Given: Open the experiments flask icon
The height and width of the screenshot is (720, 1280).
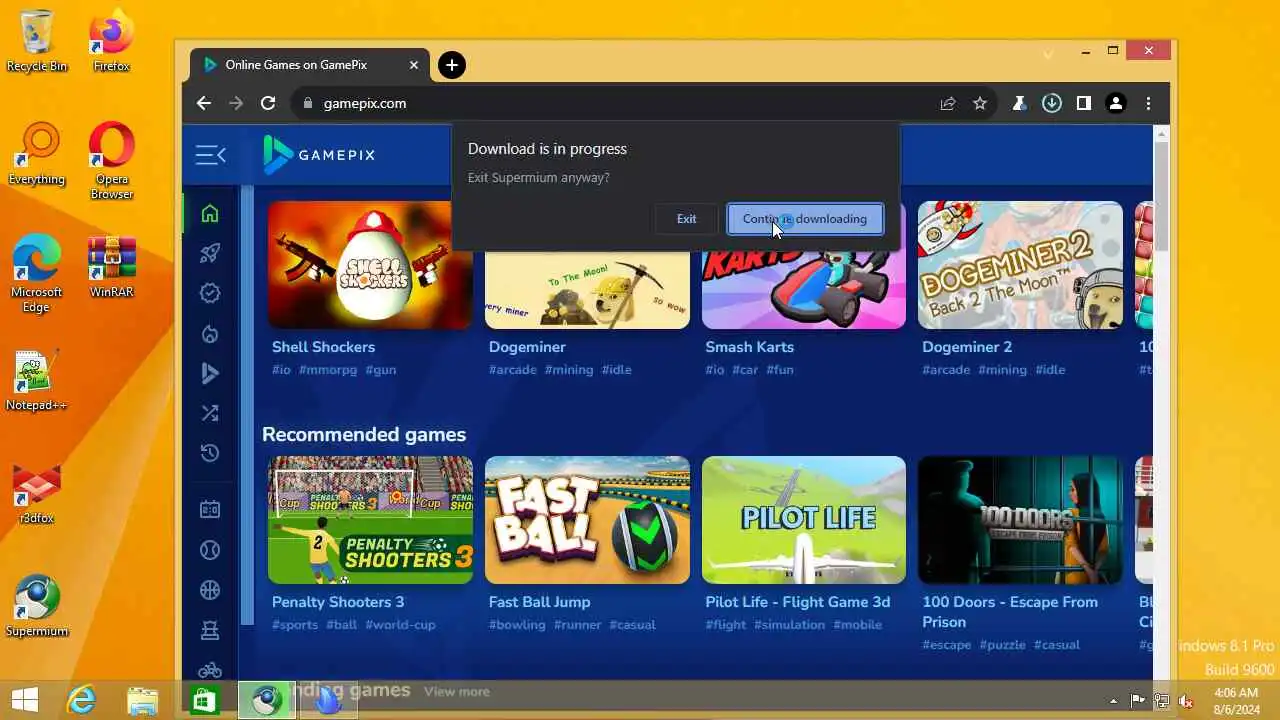Looking at the screenshot, I should pos(1019,103).
